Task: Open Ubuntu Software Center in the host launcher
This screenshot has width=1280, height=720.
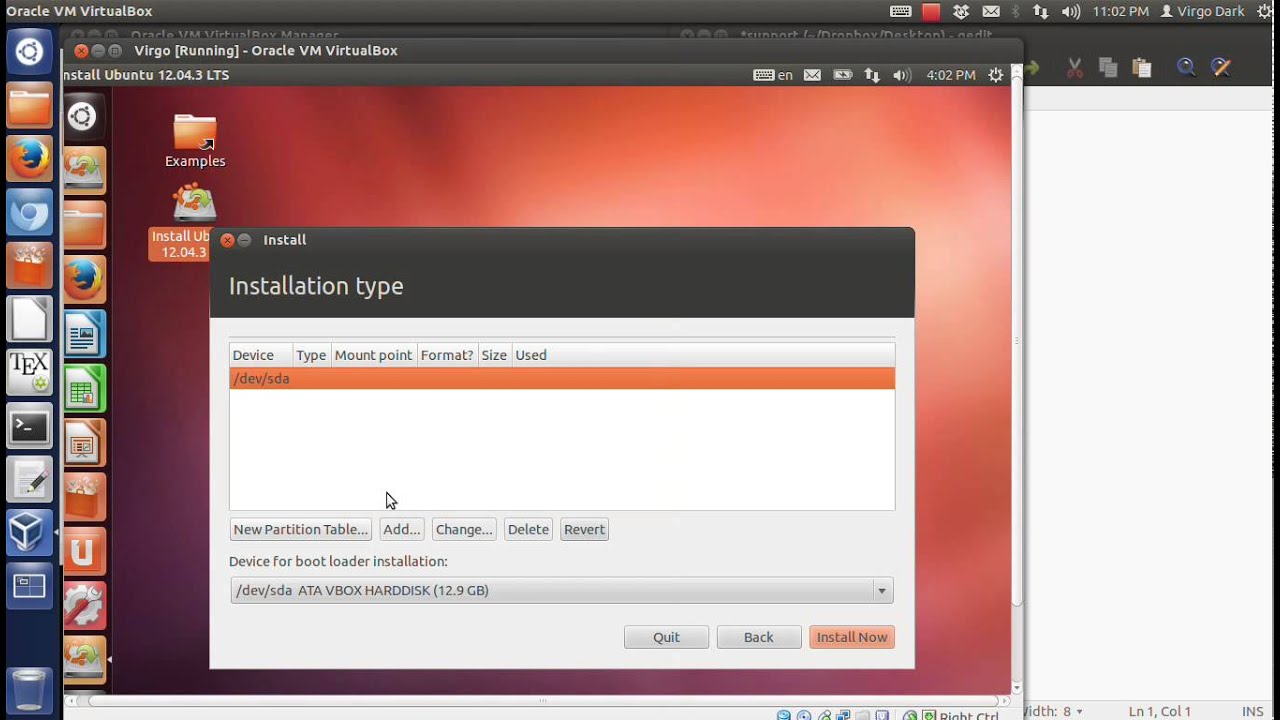Action: click(29, 266)
